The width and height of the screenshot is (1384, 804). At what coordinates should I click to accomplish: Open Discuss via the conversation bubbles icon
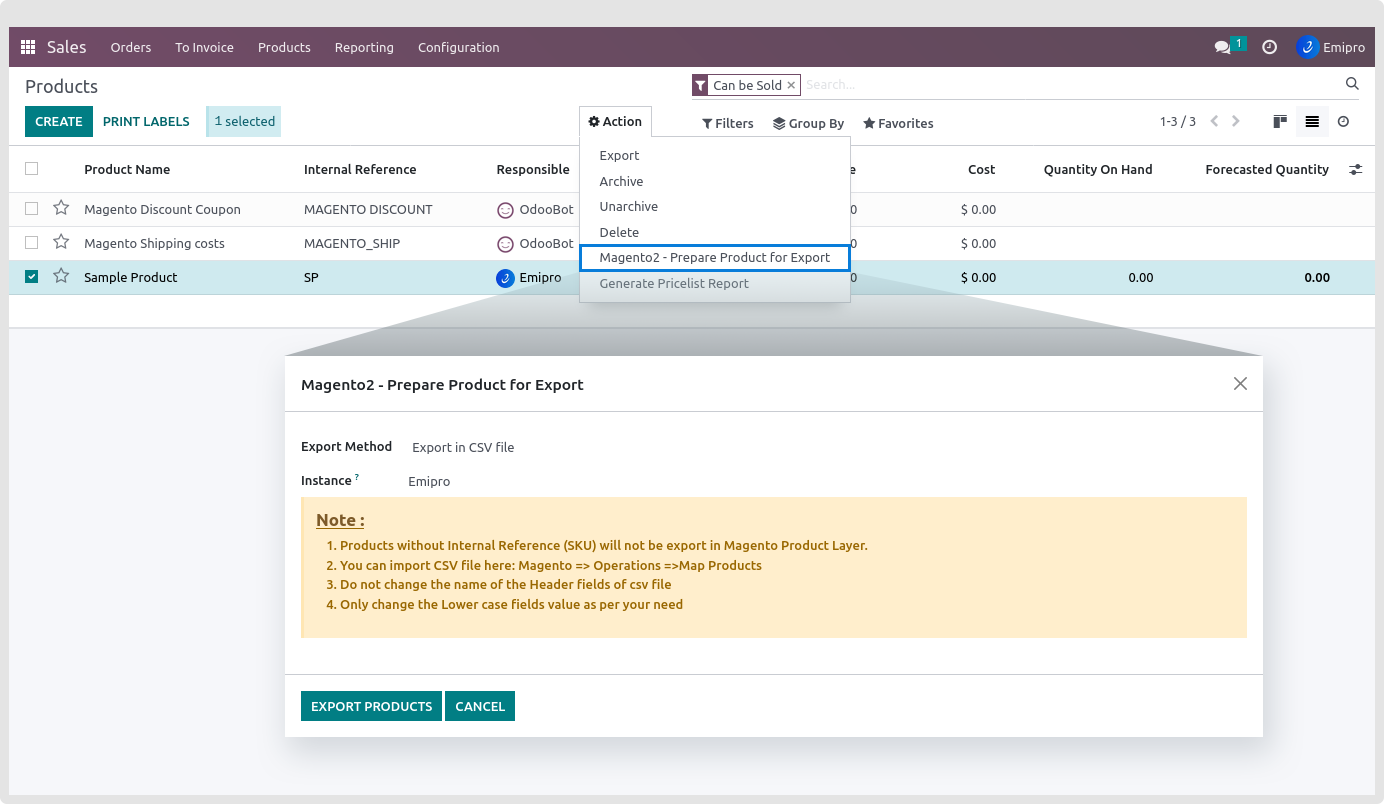[1223, 46]
